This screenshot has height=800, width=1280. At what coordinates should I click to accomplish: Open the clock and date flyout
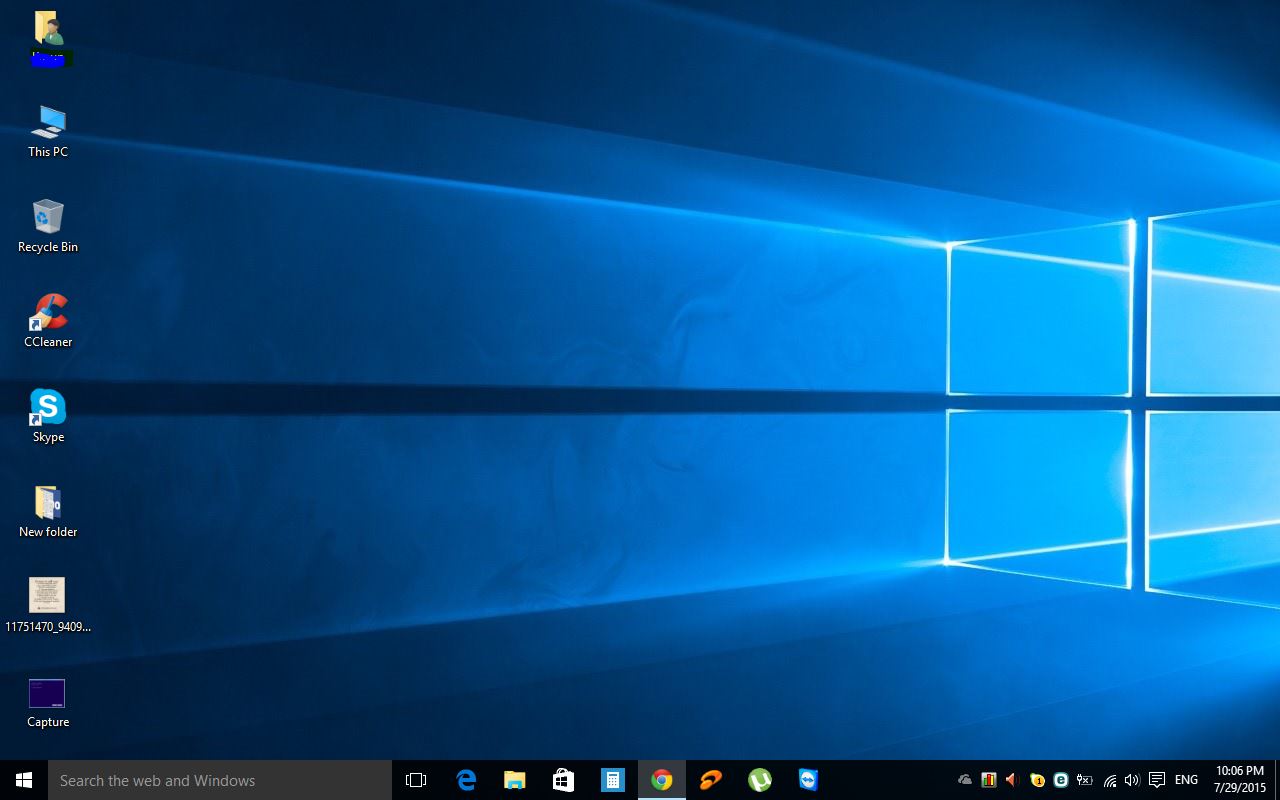pos(1240,780)
